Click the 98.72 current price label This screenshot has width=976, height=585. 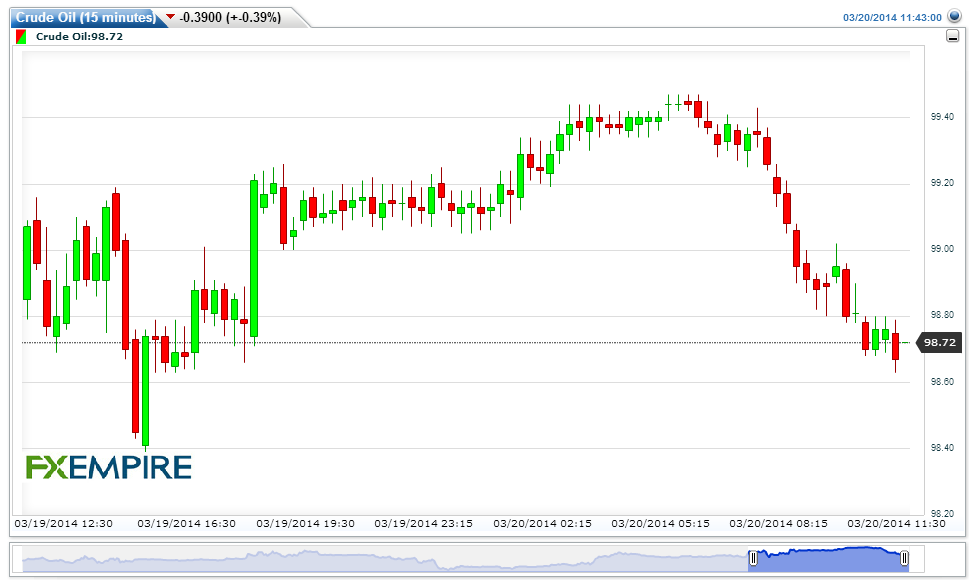pyautogui.click(x=939, y=342)
